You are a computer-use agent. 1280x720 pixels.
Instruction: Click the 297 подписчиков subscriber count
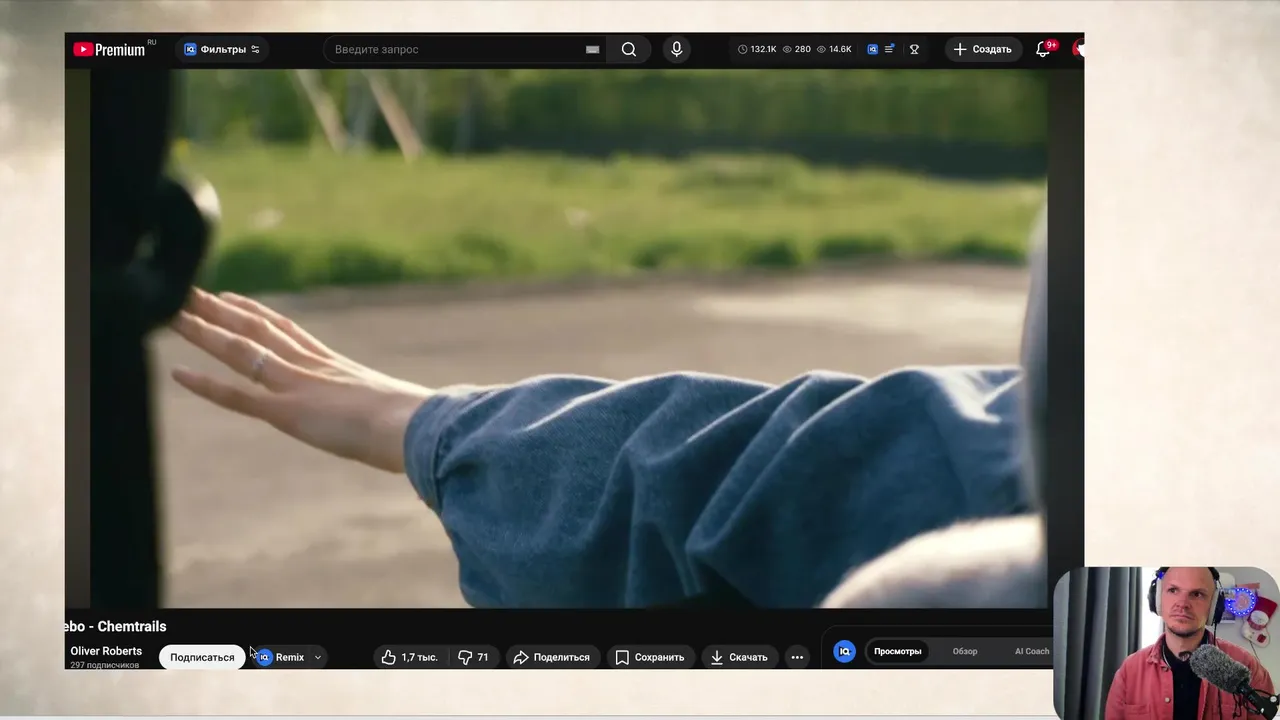click(104, 665)
